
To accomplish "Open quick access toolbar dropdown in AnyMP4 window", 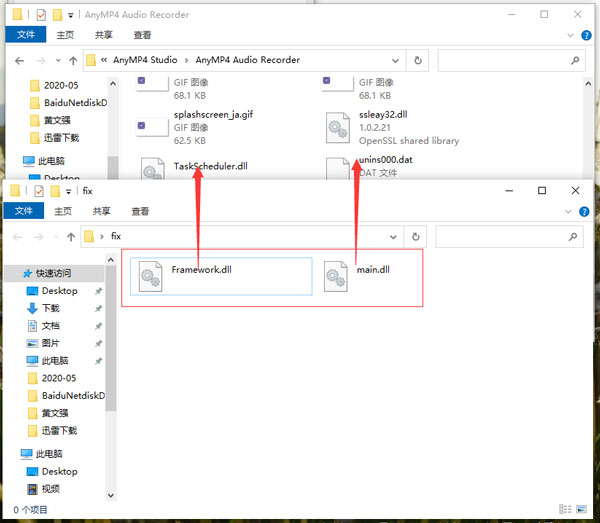I will coord(70,16).
